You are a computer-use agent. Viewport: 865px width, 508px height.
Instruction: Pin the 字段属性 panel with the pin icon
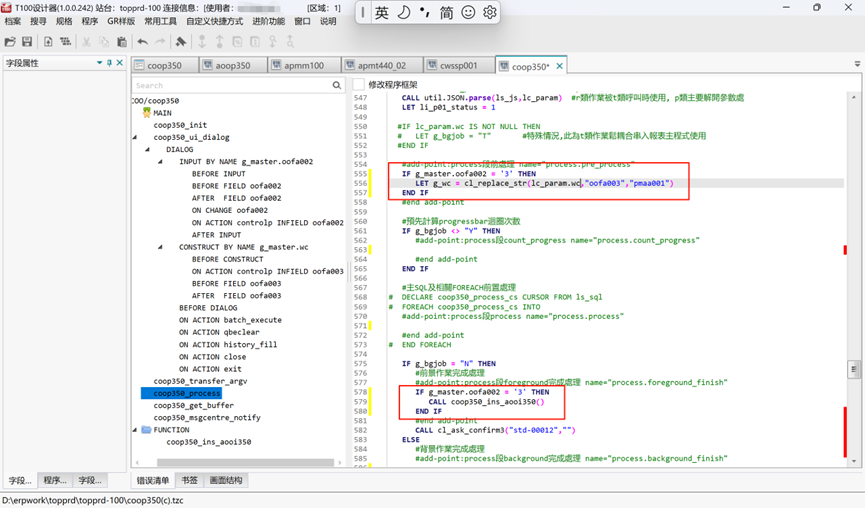(109, 63)
